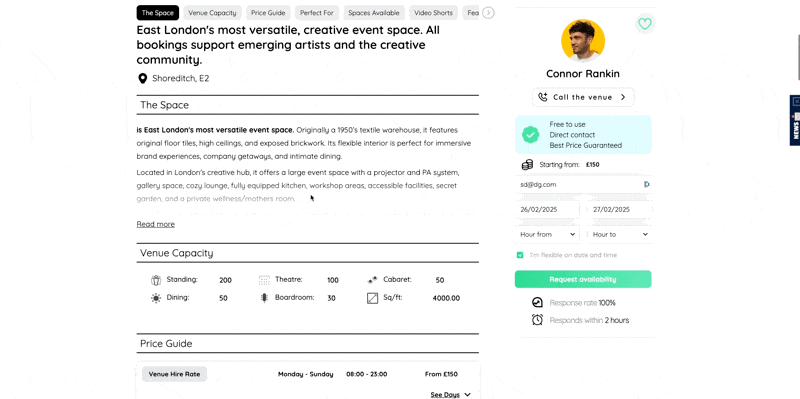Select the Spaces Available tab
This screenshot has width=800, height=399.
(374, 13)
